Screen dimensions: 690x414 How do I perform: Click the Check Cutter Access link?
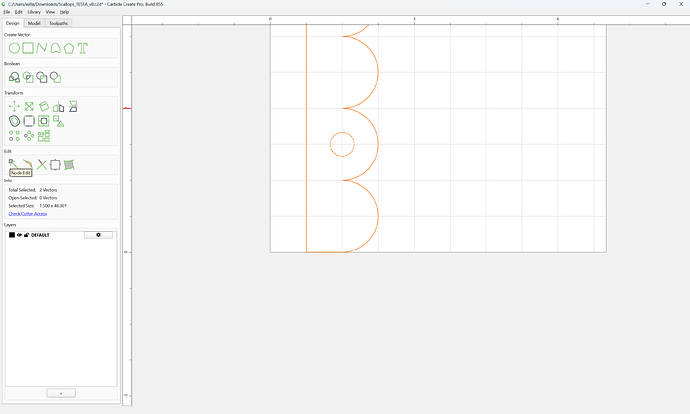pyautogui.click(x=28, y=214)
